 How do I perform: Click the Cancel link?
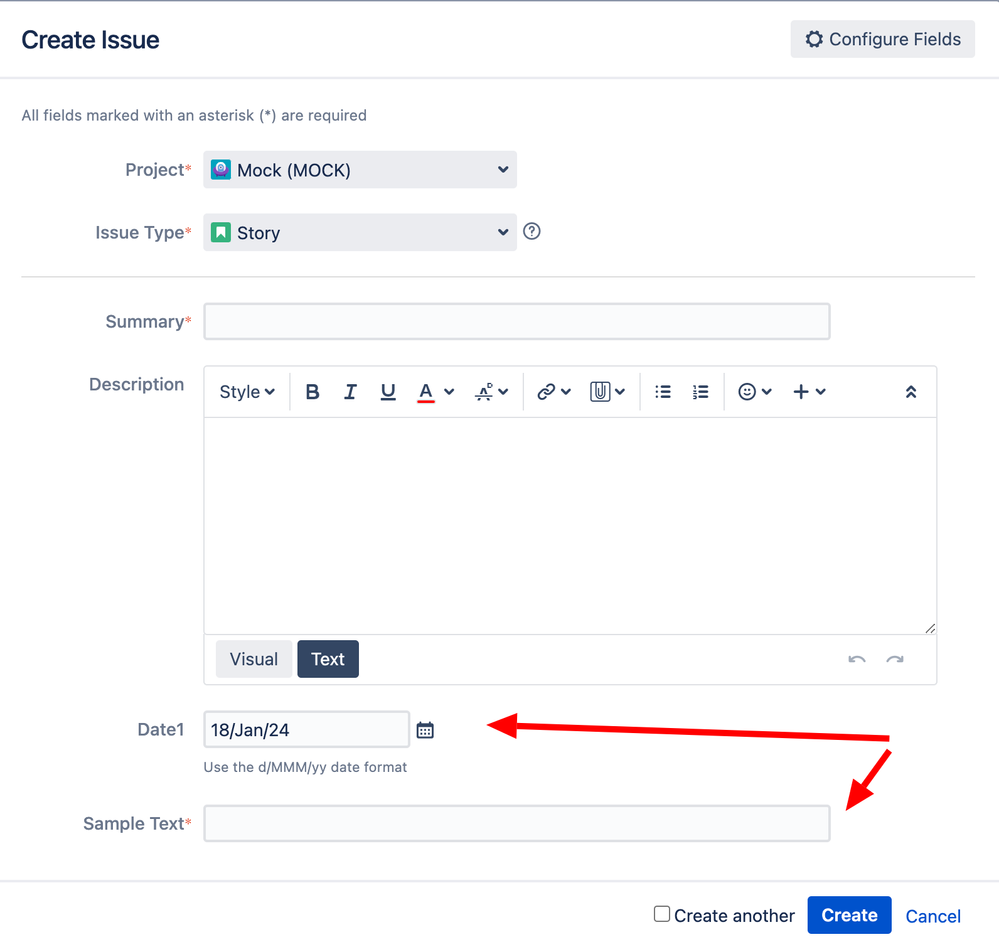point(933,916)
